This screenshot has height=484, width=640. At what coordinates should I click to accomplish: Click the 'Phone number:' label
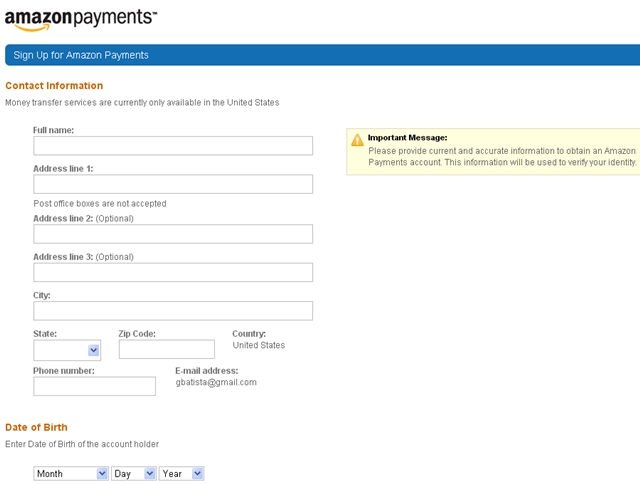(x=64, y=371)
